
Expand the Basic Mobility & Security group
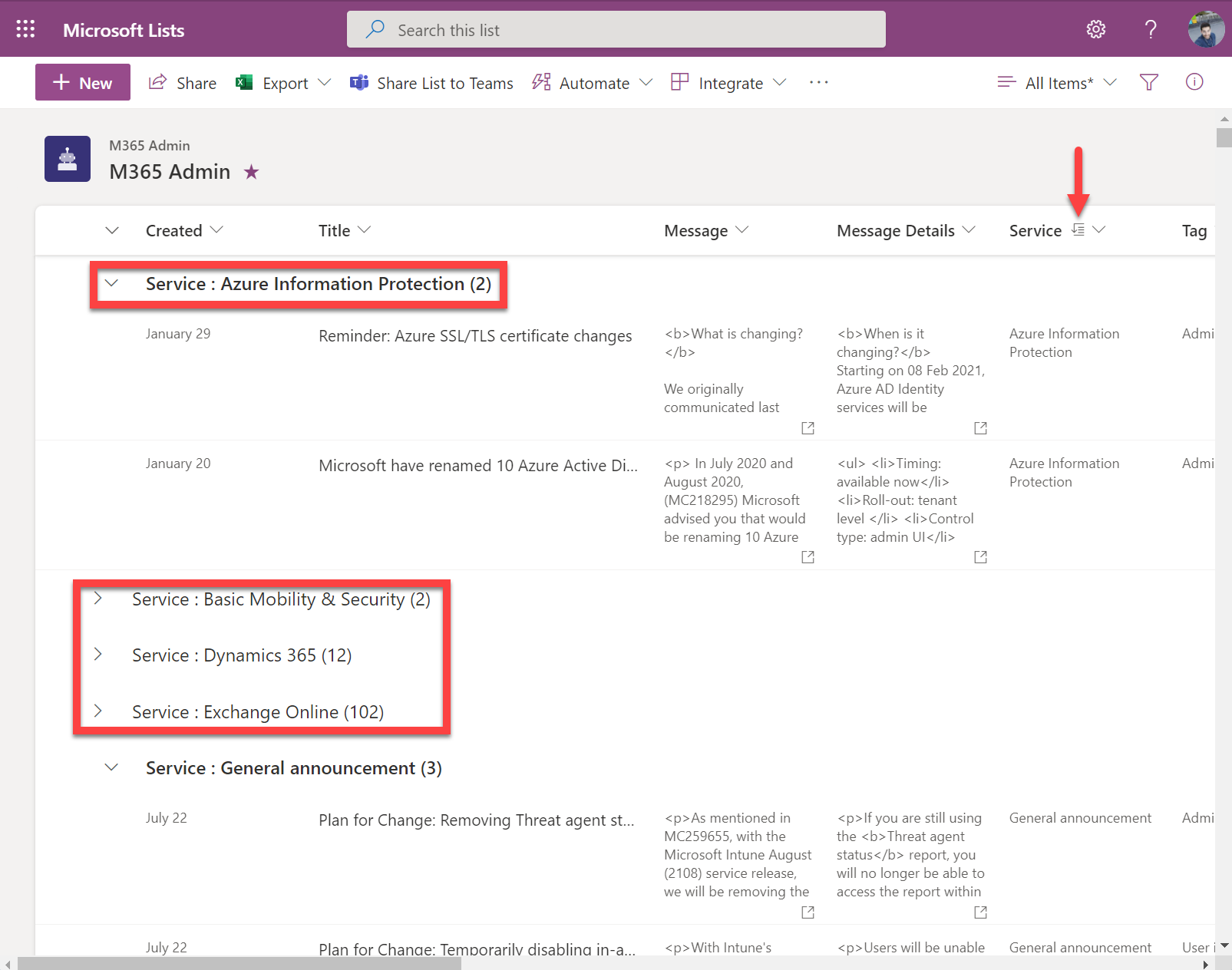pyautogui.click(x=98, y=599)
